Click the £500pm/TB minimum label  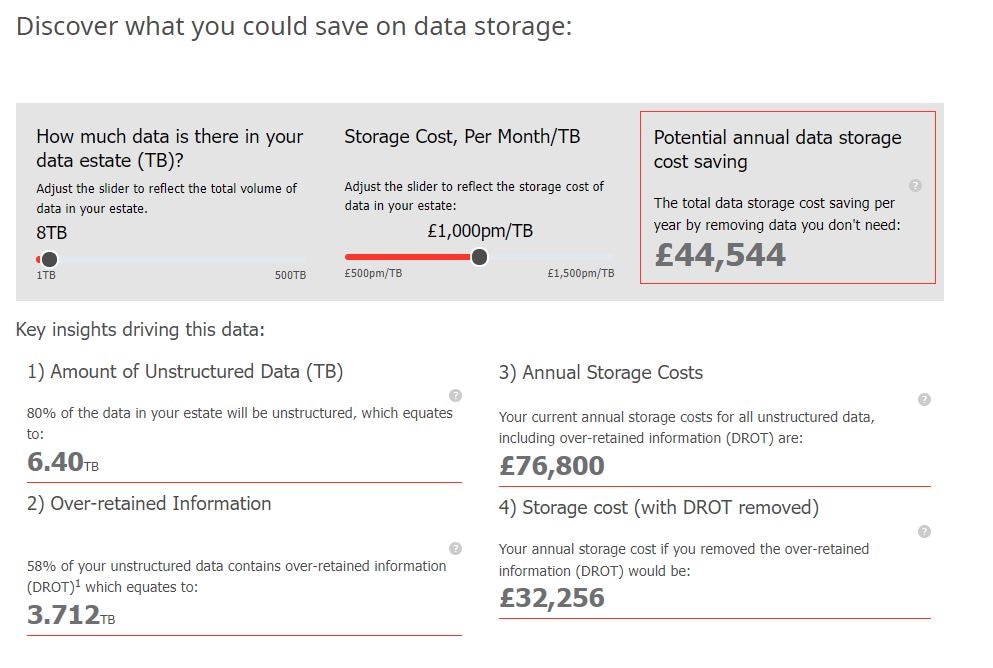pos(373,274)
